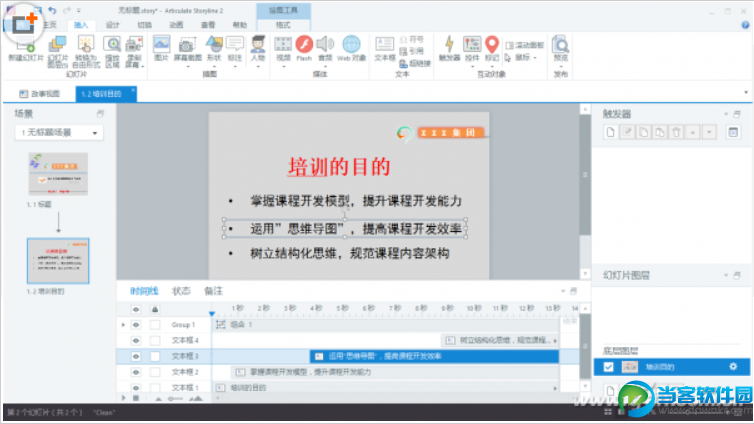The height and width of the screenshot is (424, 754).
Task: Toggle visibility eye for 文本框 2
Action: [x=136, y=373]
